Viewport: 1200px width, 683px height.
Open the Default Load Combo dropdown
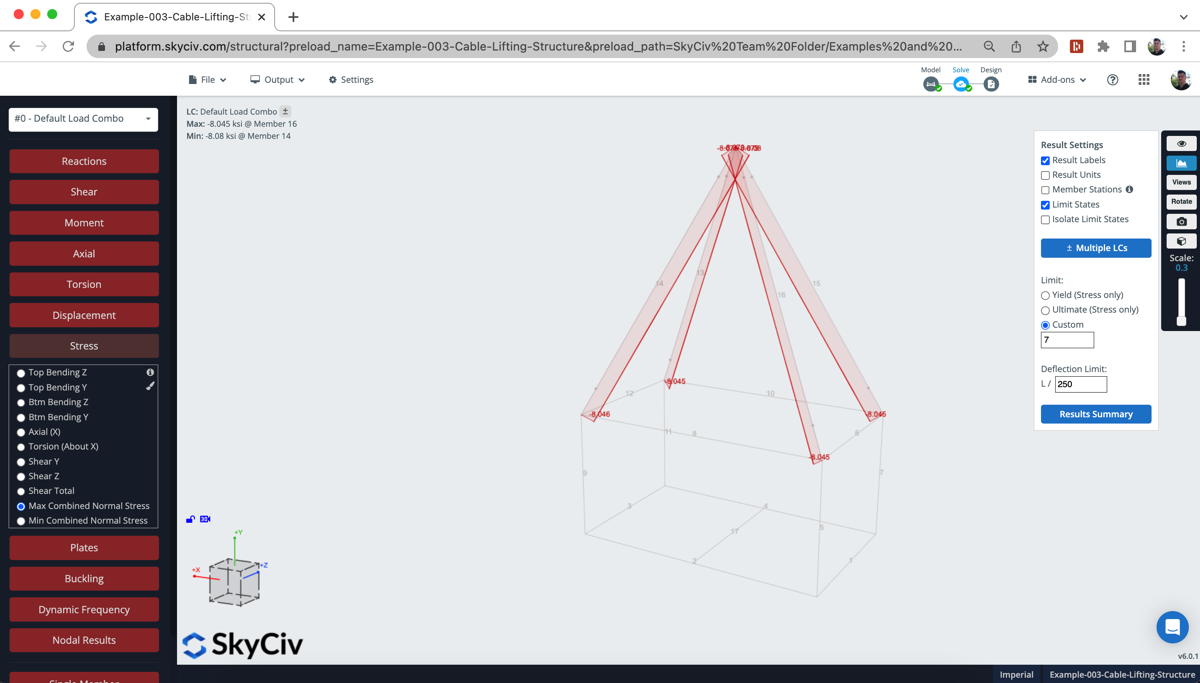click(83, 119)
